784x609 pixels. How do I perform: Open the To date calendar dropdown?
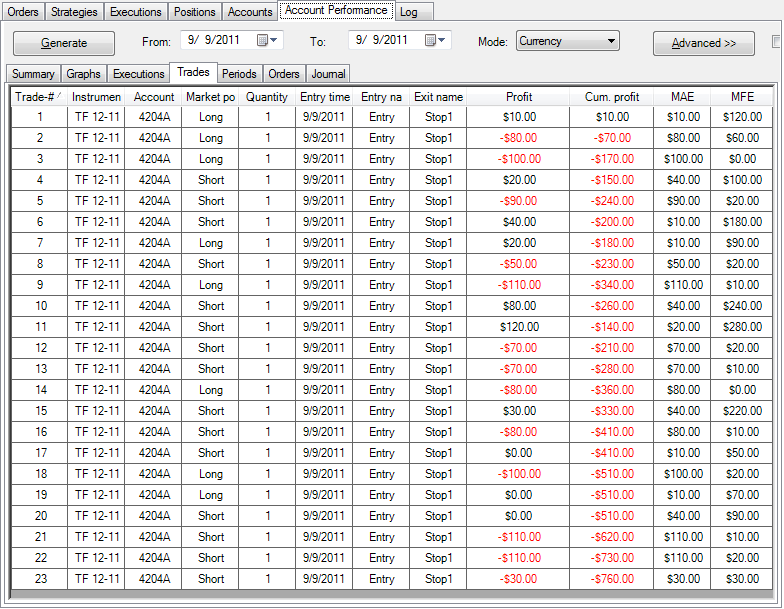click(436, 40)
